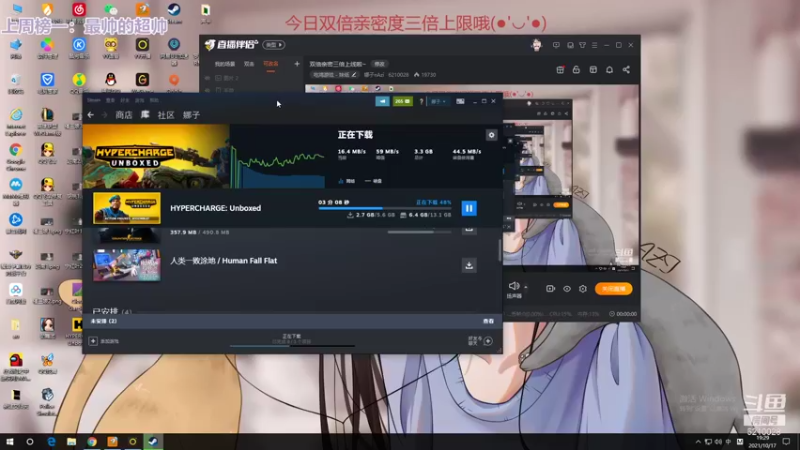Click the Steam help question mark
Screen dimensions: 800x450
tap(421, 102)
